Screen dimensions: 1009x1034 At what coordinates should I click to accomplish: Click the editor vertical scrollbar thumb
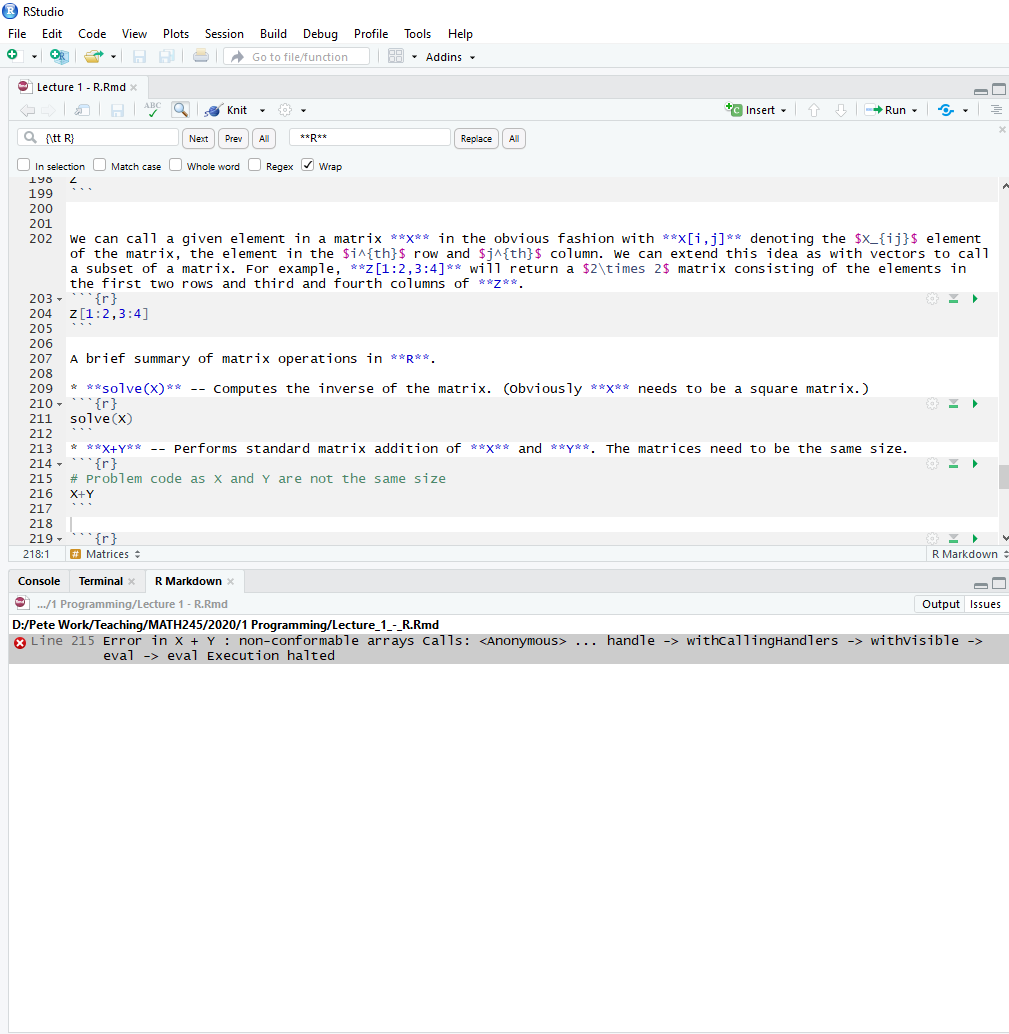click(1003, 477)
